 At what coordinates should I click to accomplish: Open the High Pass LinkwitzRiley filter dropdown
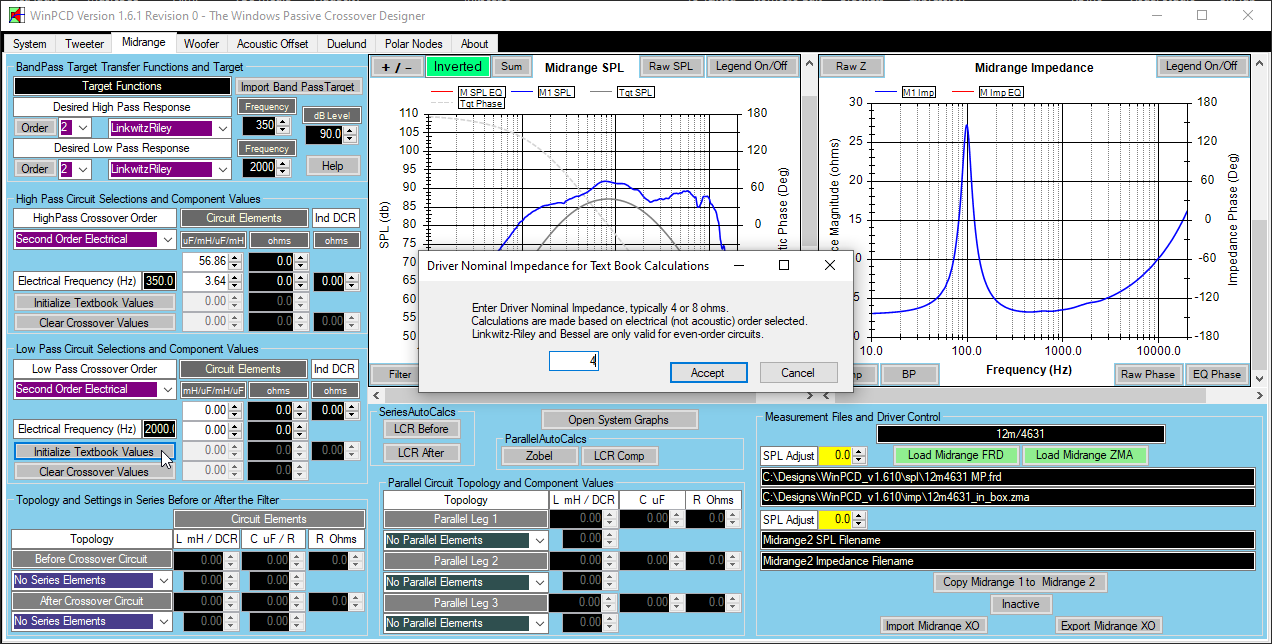point(222,128)
